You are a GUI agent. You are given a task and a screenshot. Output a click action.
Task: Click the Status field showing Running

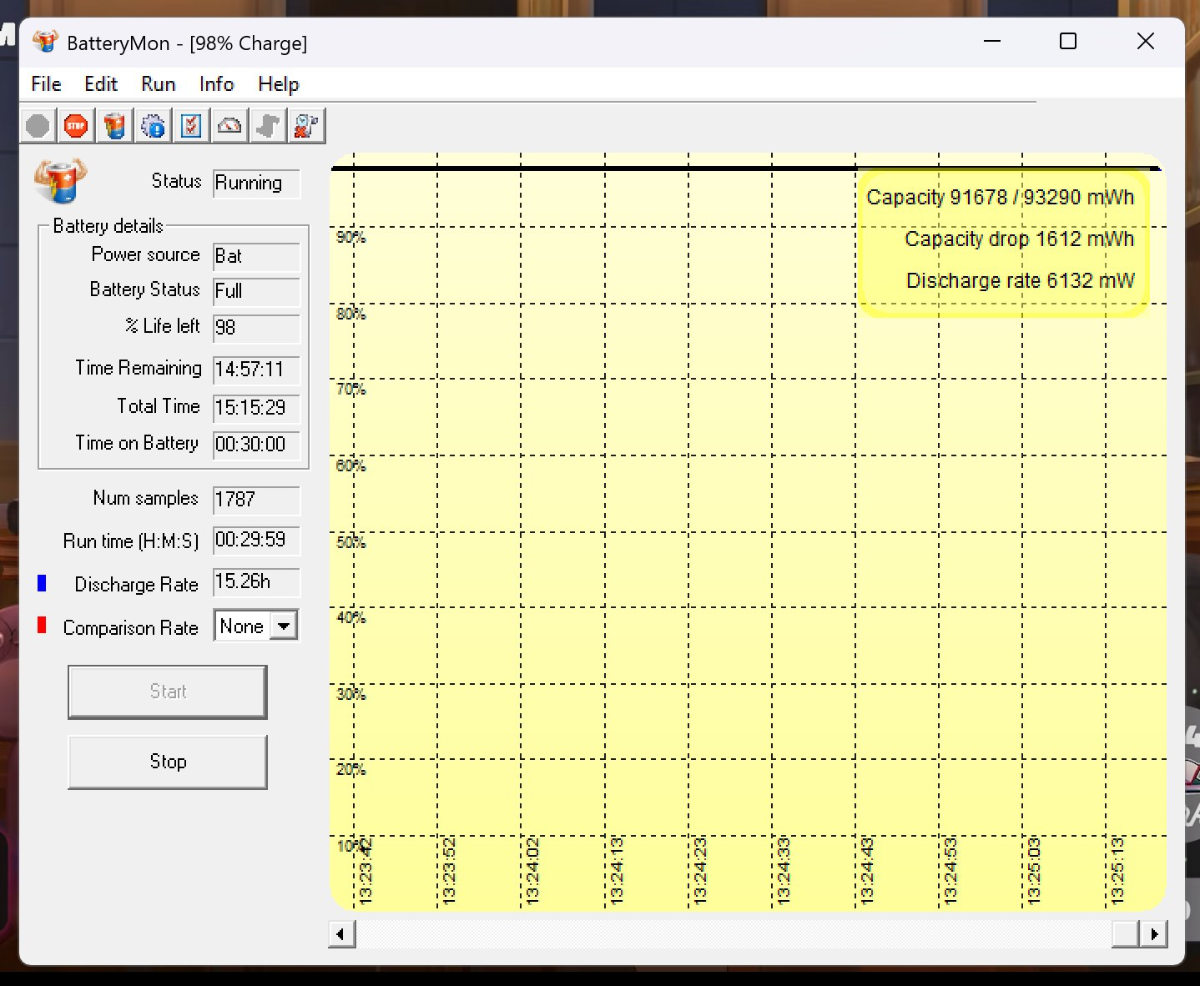256,183
